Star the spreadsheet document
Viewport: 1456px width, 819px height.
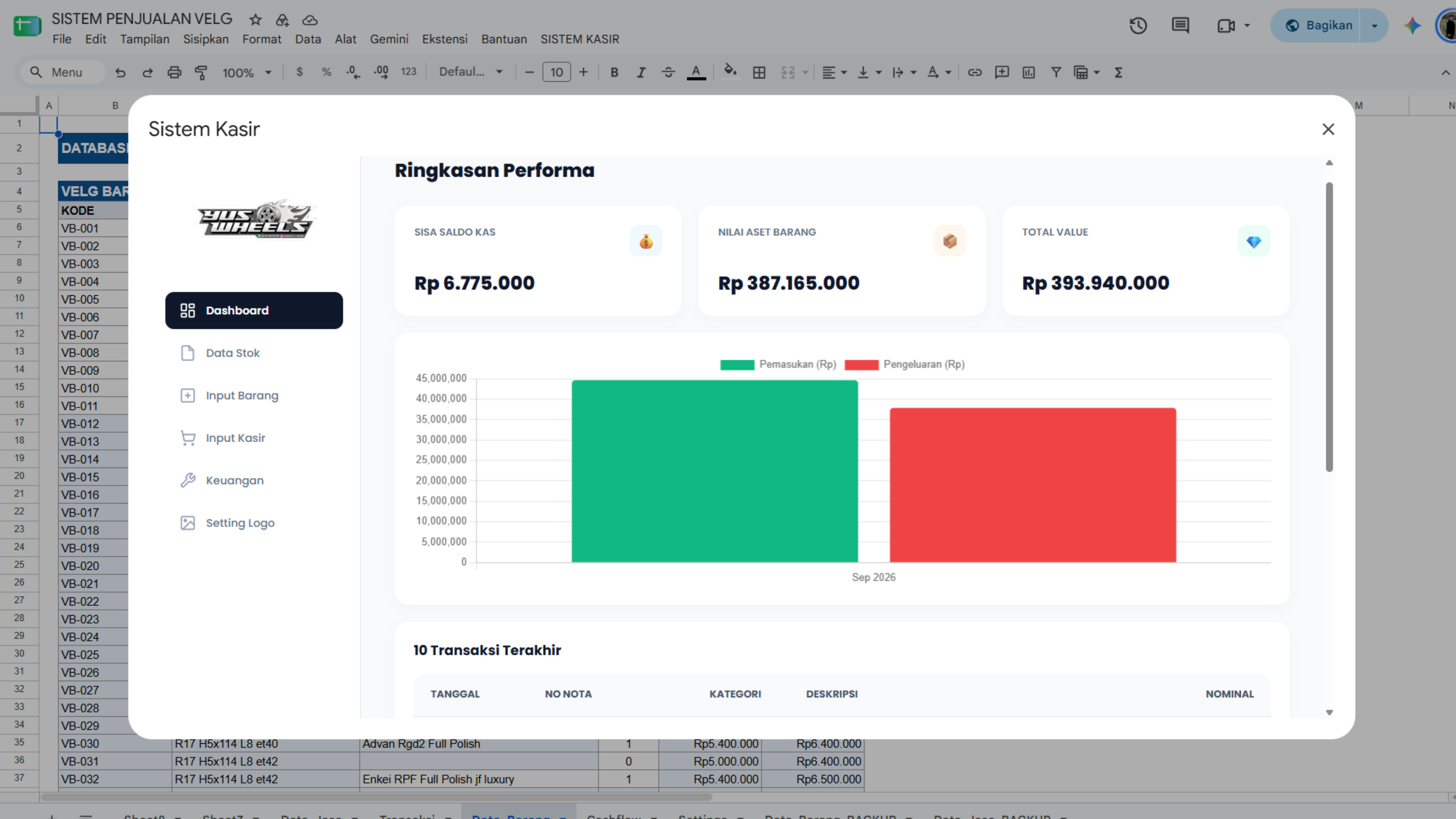point(256,20)
